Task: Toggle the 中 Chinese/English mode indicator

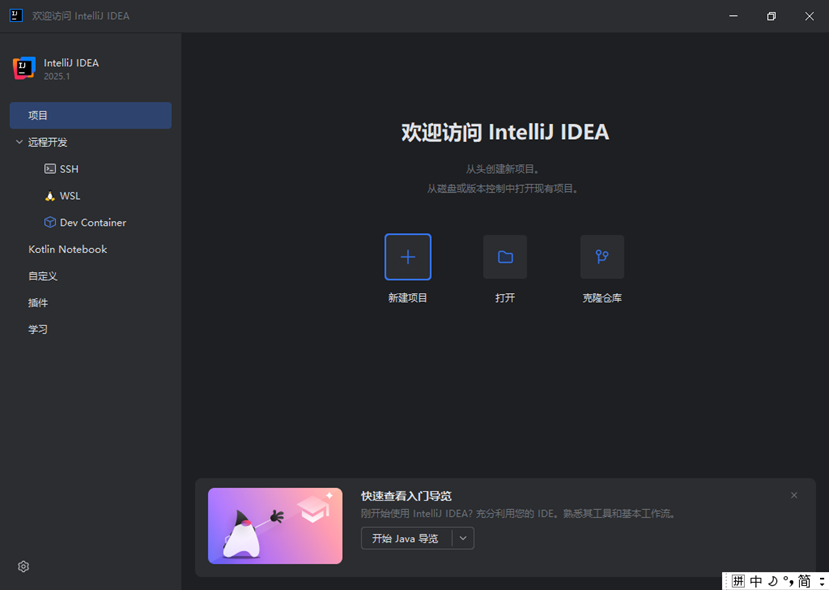Action: 756,581
